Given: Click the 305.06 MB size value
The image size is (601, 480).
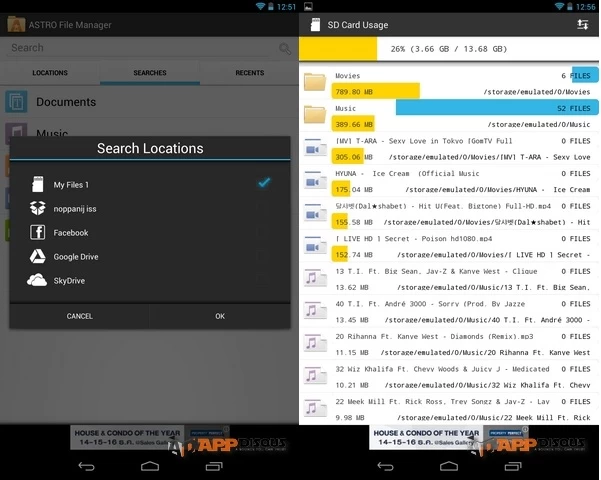Looking at the screenshot, I should 354,157.
